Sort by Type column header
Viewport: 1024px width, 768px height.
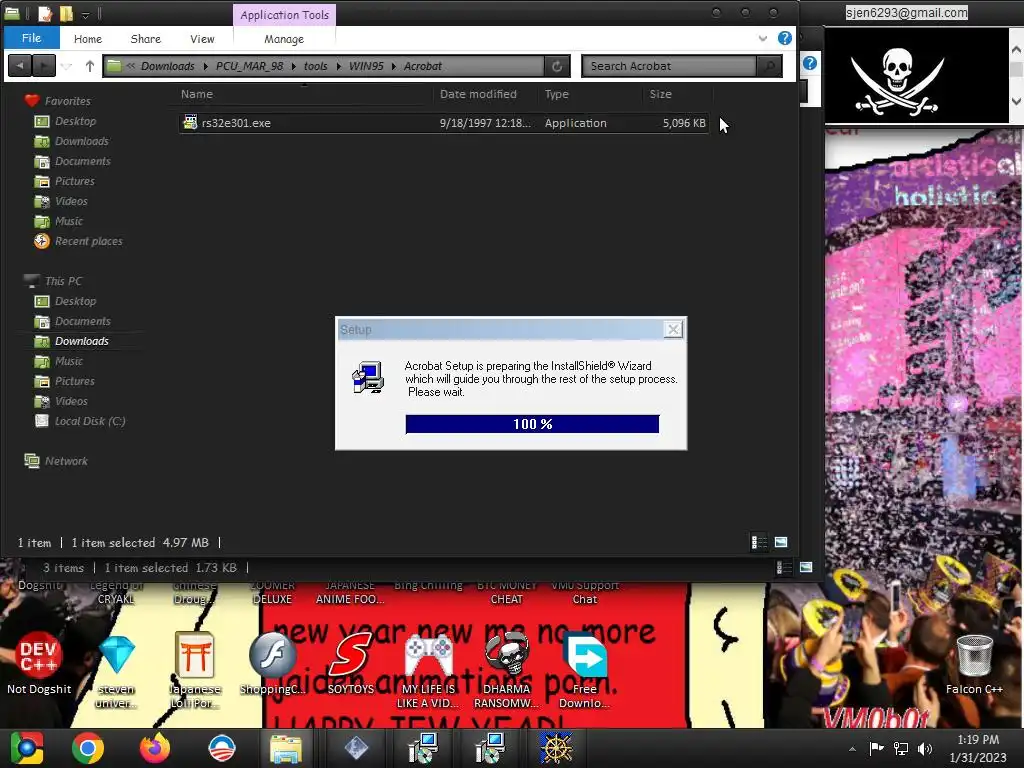[x=557, y=94]
